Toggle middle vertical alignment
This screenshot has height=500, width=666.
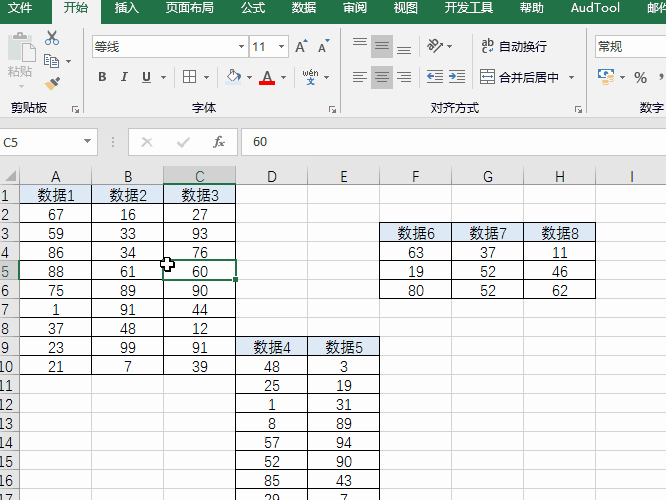point(381,46)
